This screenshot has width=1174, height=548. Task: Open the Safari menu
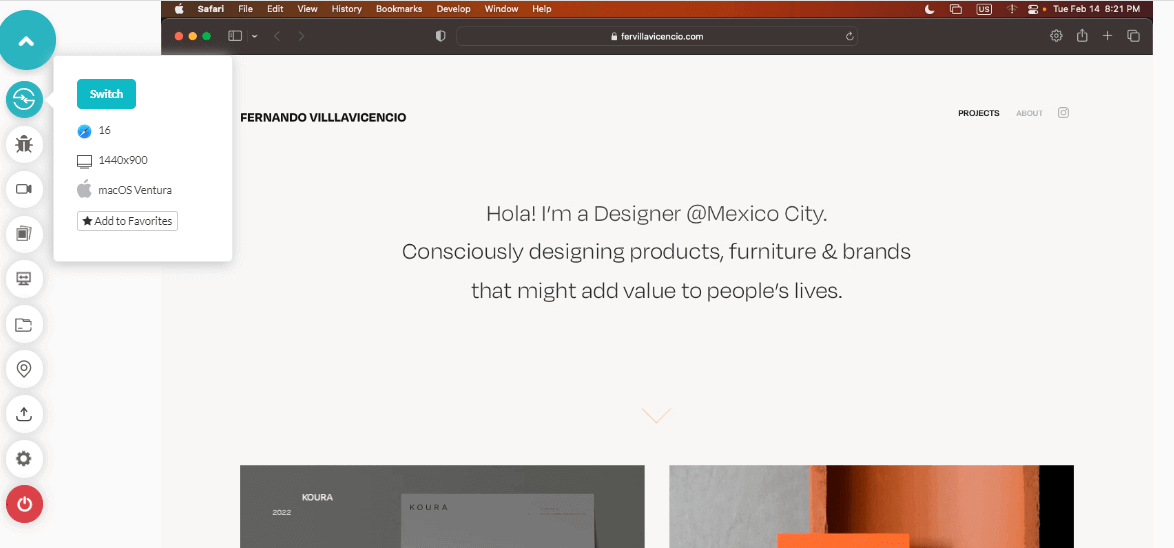[x=210, y=9]
